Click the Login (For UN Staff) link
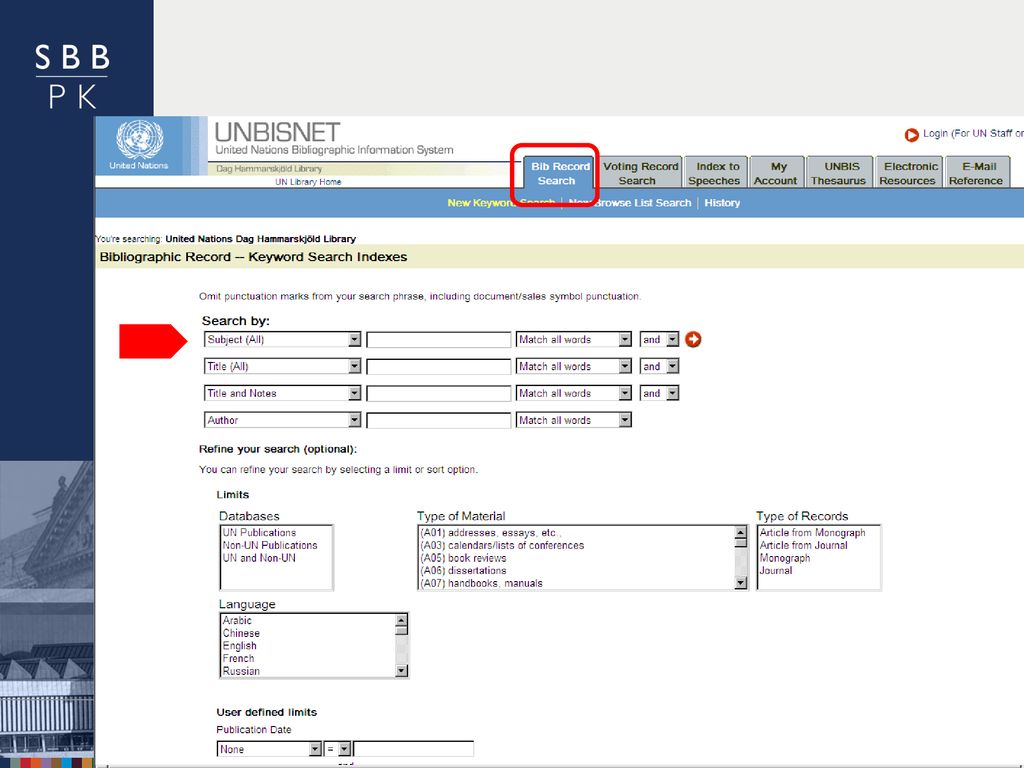 tap(972, 133)
